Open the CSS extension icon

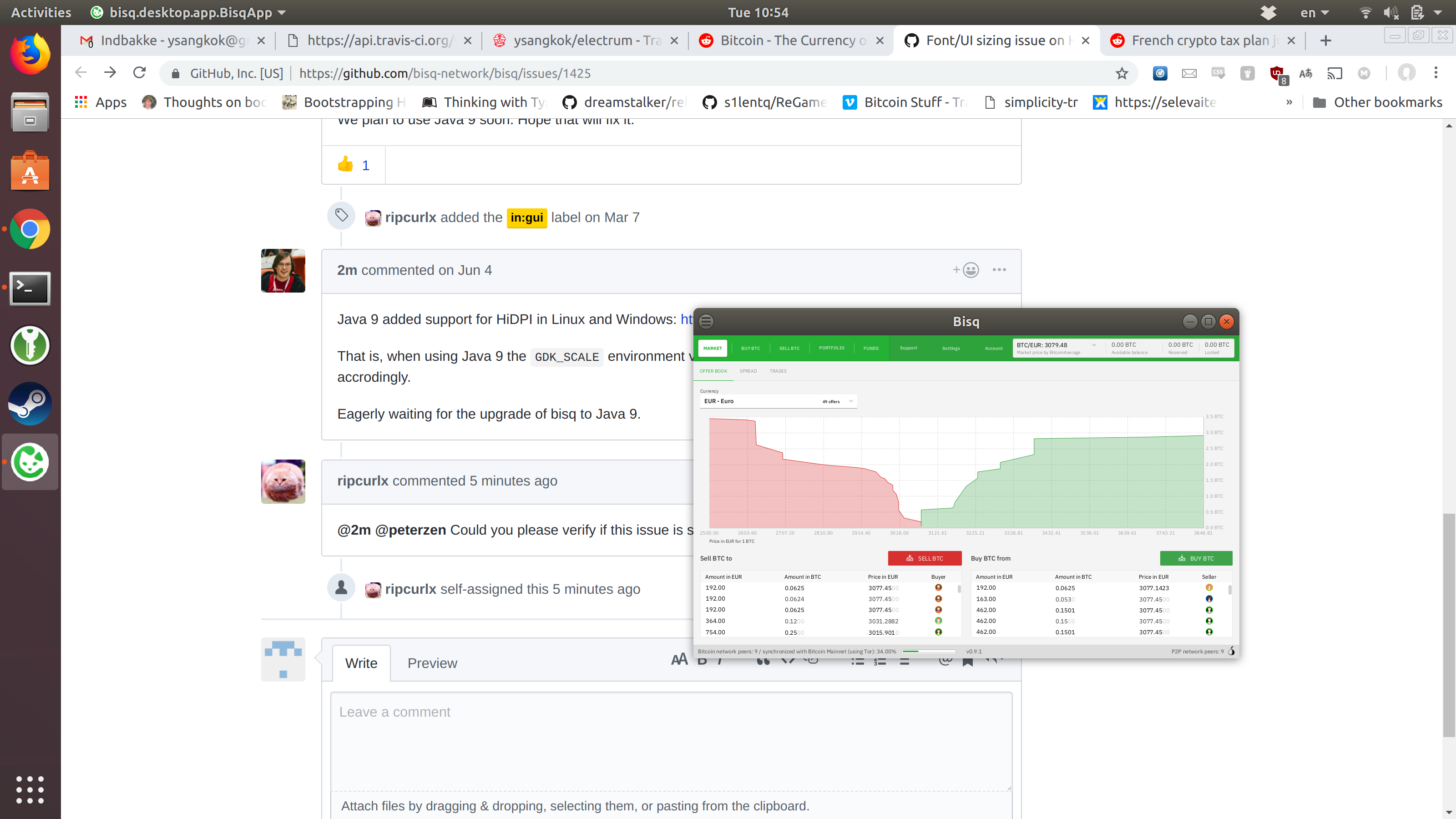pyautogui.click(x=1218, y=73)
